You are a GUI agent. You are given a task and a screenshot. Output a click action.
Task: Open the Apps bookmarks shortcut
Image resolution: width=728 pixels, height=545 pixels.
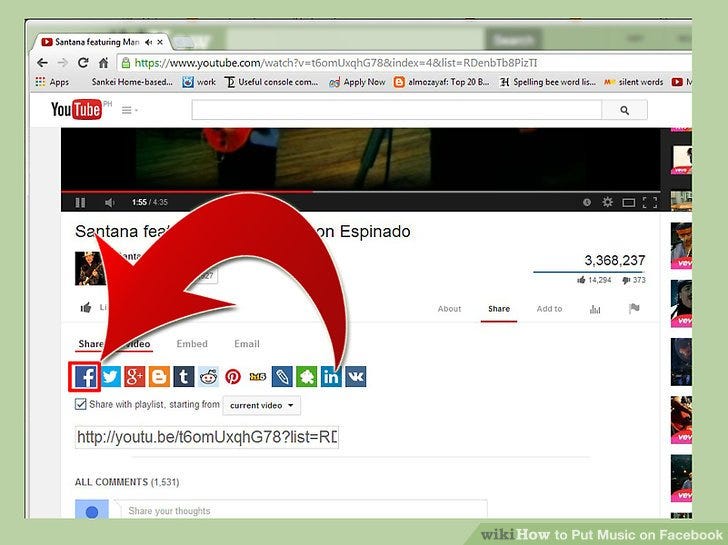[x=52, y=82]
